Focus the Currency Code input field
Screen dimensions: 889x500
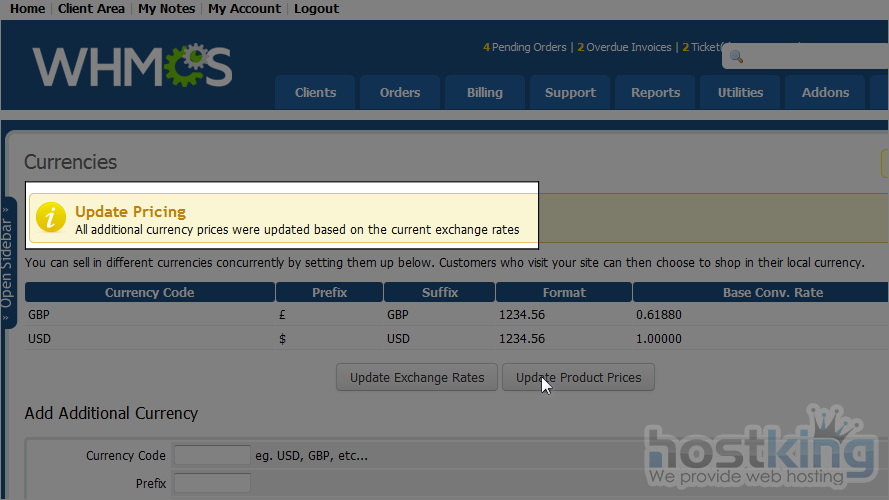click(211, 456)
